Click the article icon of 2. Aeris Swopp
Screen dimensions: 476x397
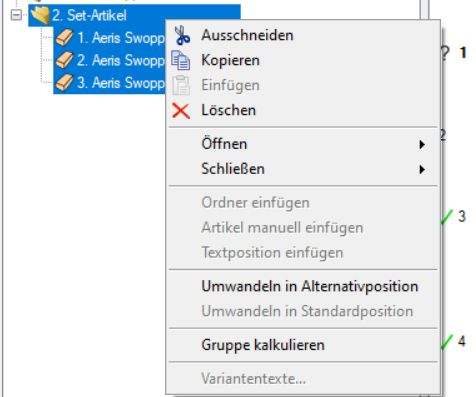pos(64,60)
